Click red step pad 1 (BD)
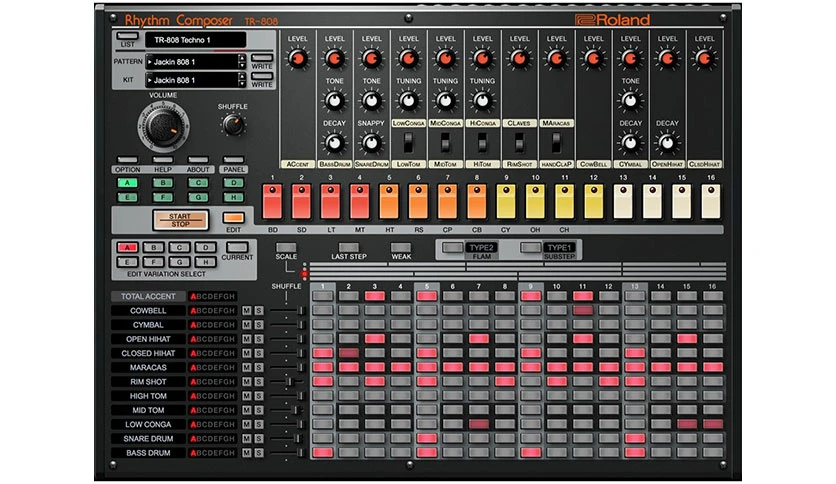836x484 pixels. (272, 201)
